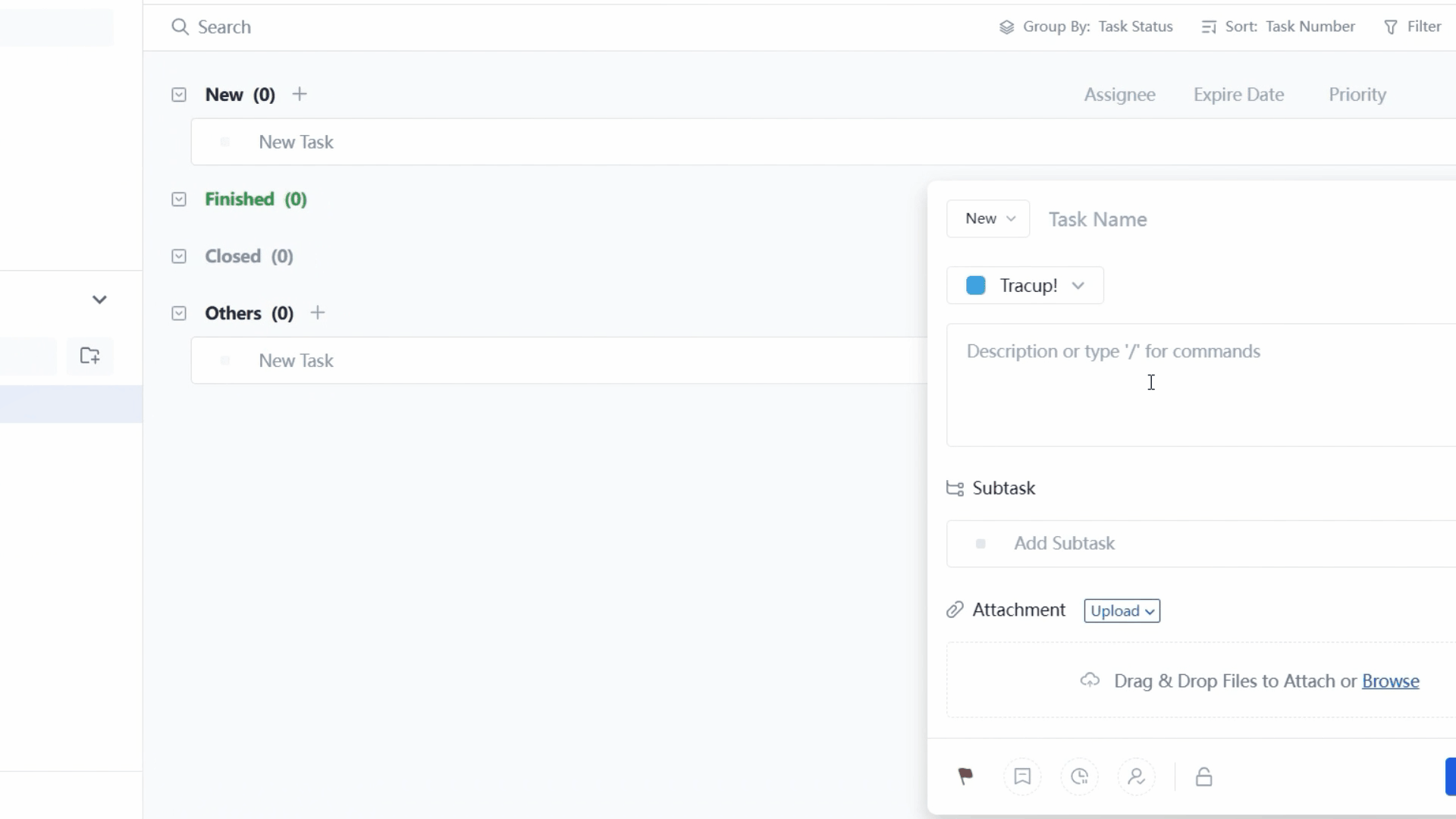Click the Attachment paperclip icon
Screen dimensions: 1456x819
tap(955, 610)
